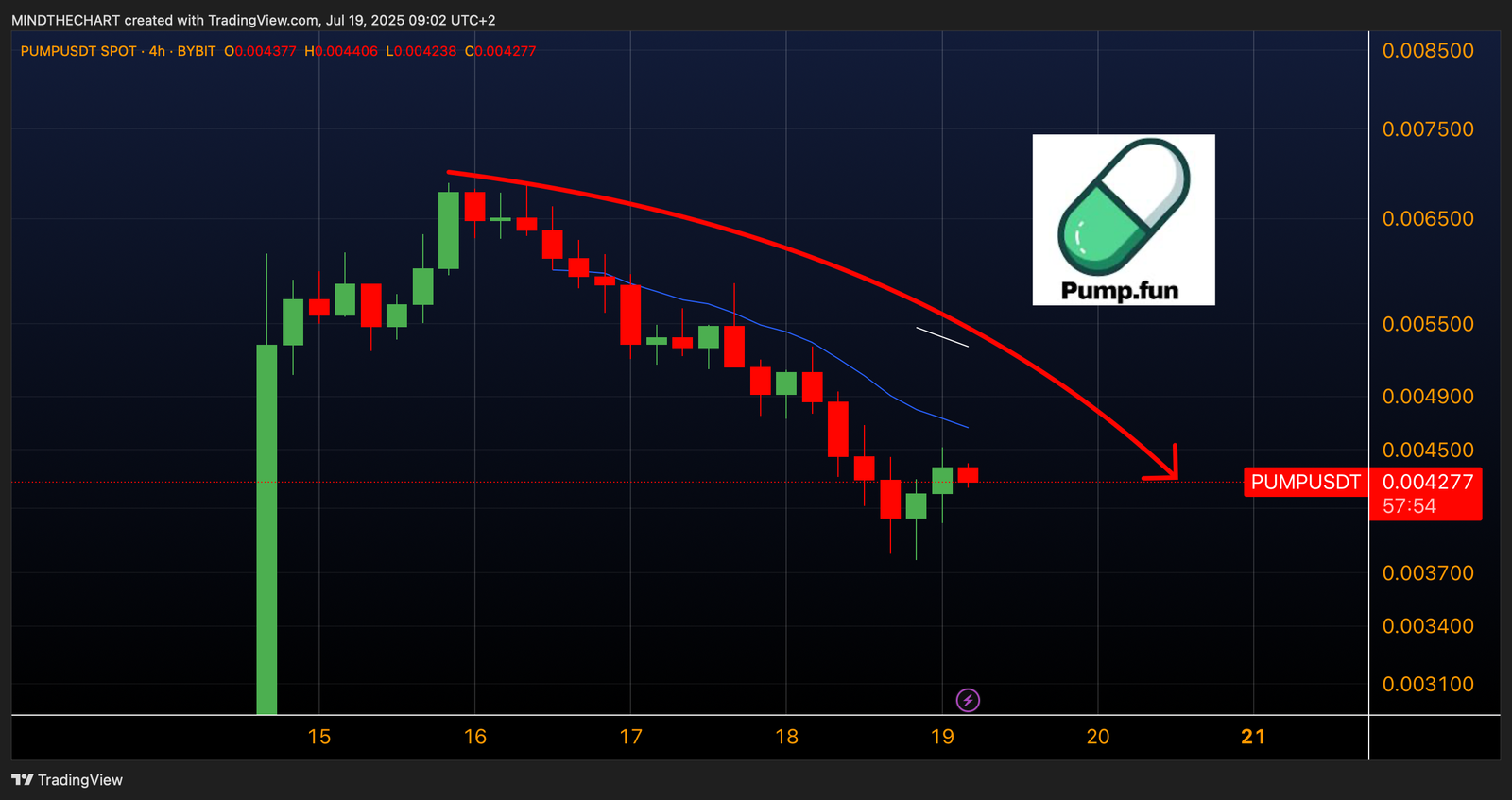
Task: Click date 15 on time axis
Action: [319, 737]
